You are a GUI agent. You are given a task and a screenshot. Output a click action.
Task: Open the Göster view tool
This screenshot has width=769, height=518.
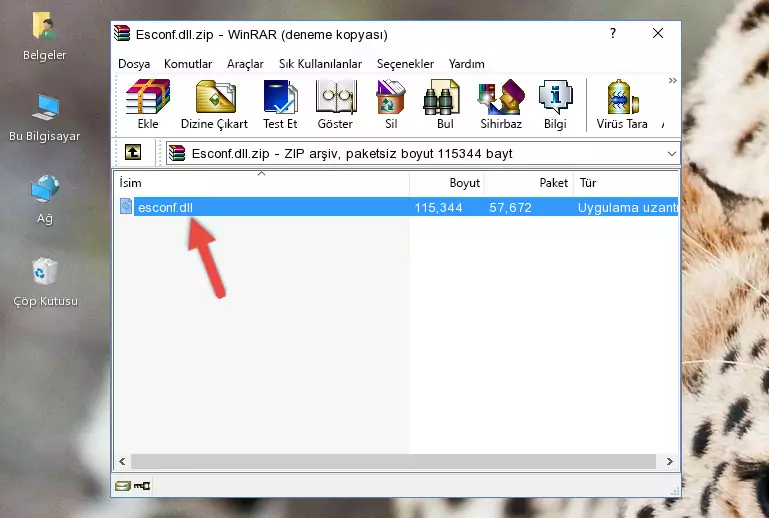click(x=335, y=104)
